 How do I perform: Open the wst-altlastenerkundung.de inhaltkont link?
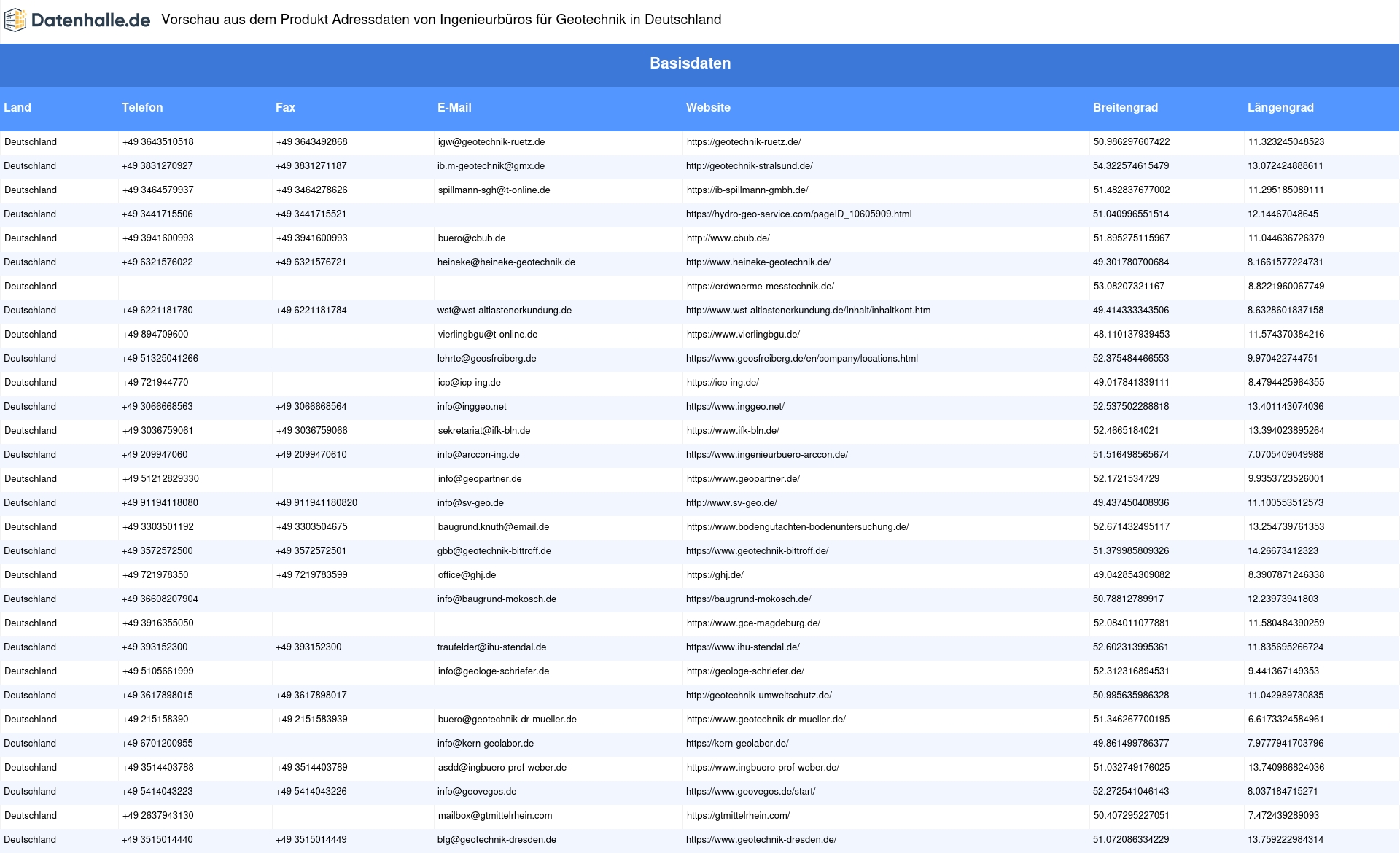tap(808, 311)
